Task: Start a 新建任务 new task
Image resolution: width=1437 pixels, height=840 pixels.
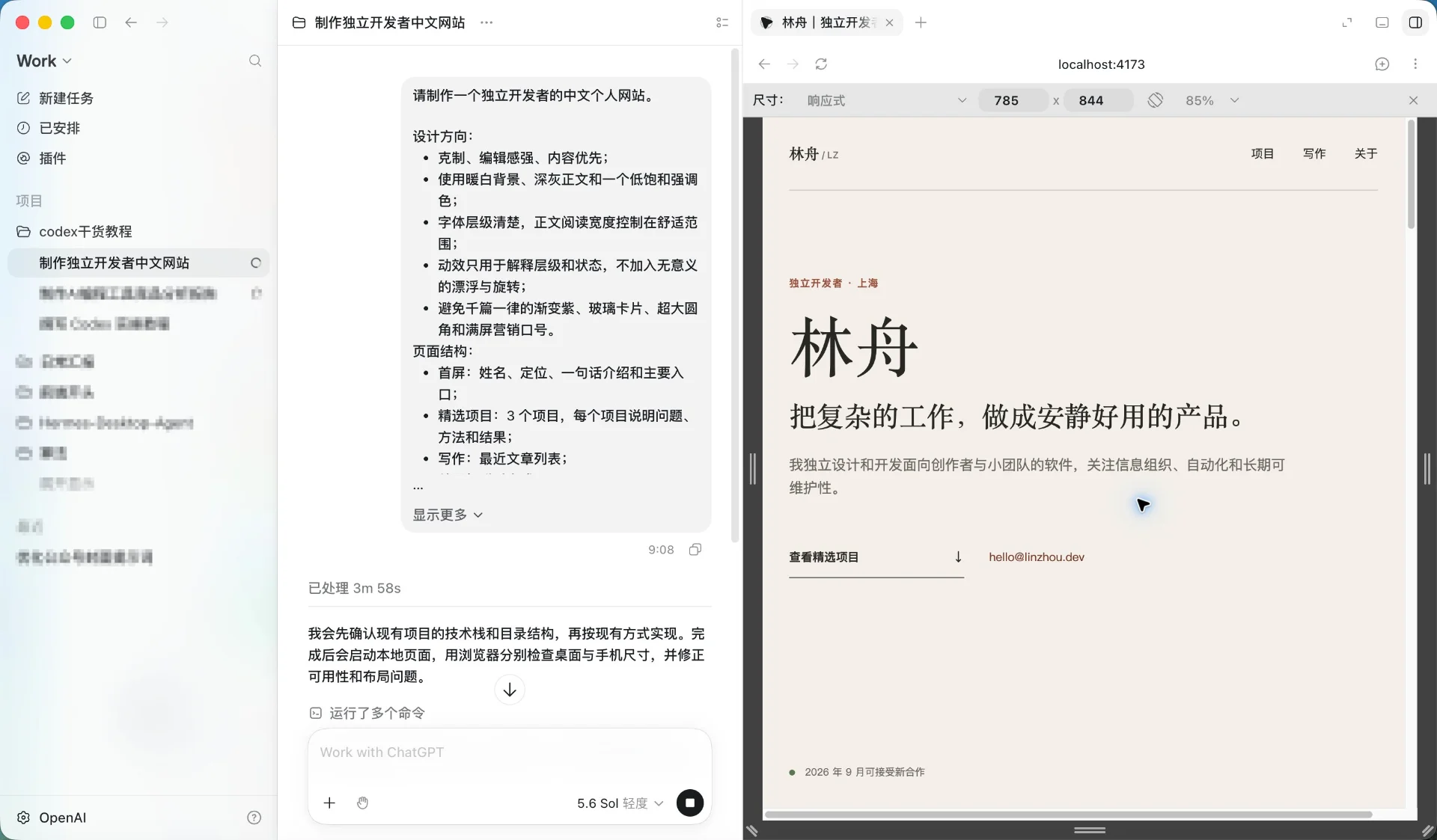Action: pos(55,98)
